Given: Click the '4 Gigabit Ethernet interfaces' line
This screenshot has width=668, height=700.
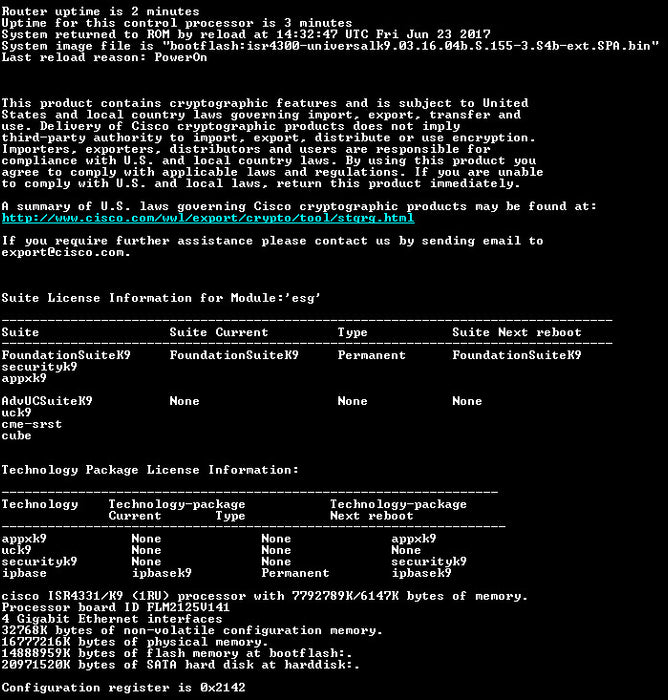Looking at the screenshot, I should [x=112, y=619].
